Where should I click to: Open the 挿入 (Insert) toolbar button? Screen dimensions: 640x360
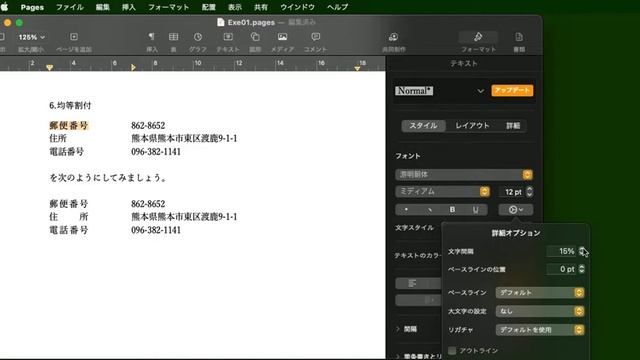(x=151, y=37)
